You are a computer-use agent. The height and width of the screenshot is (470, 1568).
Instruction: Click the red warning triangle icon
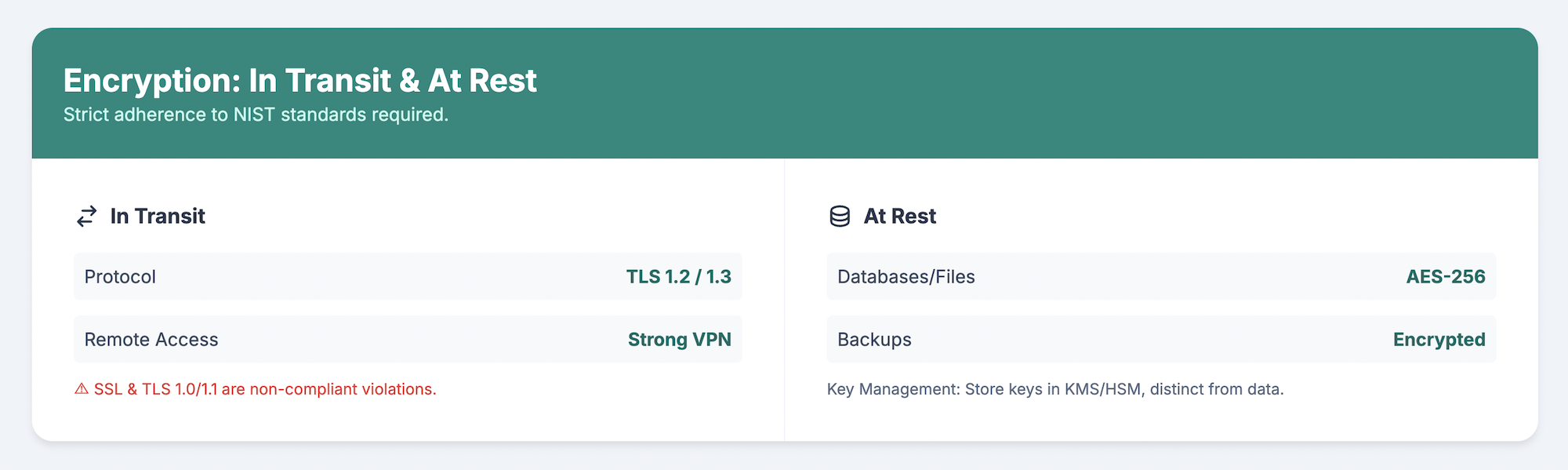point(82,389)
